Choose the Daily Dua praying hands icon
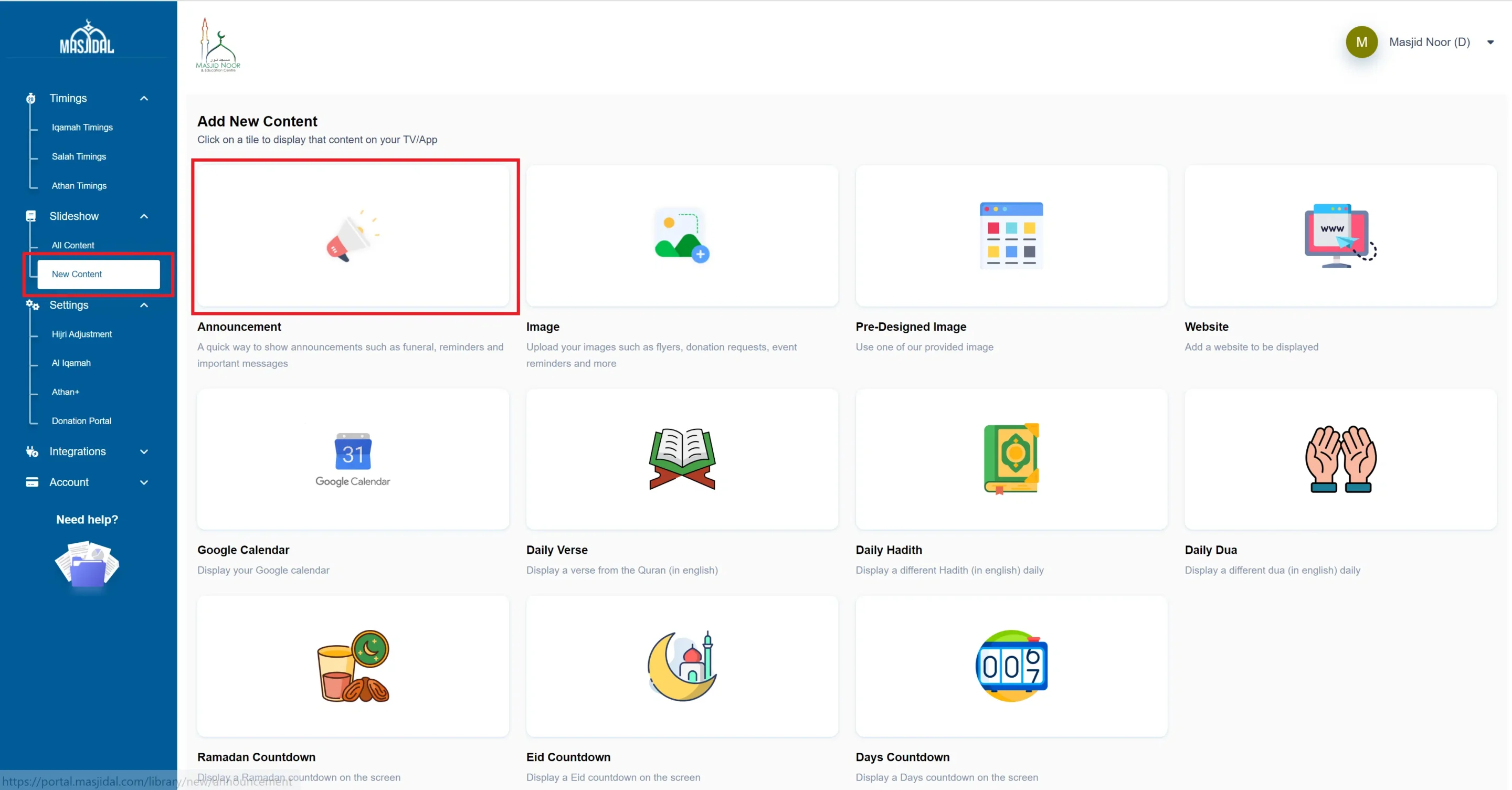Image resolution: width=1512 pixels, height=790 pixels. click(1340, 459)
